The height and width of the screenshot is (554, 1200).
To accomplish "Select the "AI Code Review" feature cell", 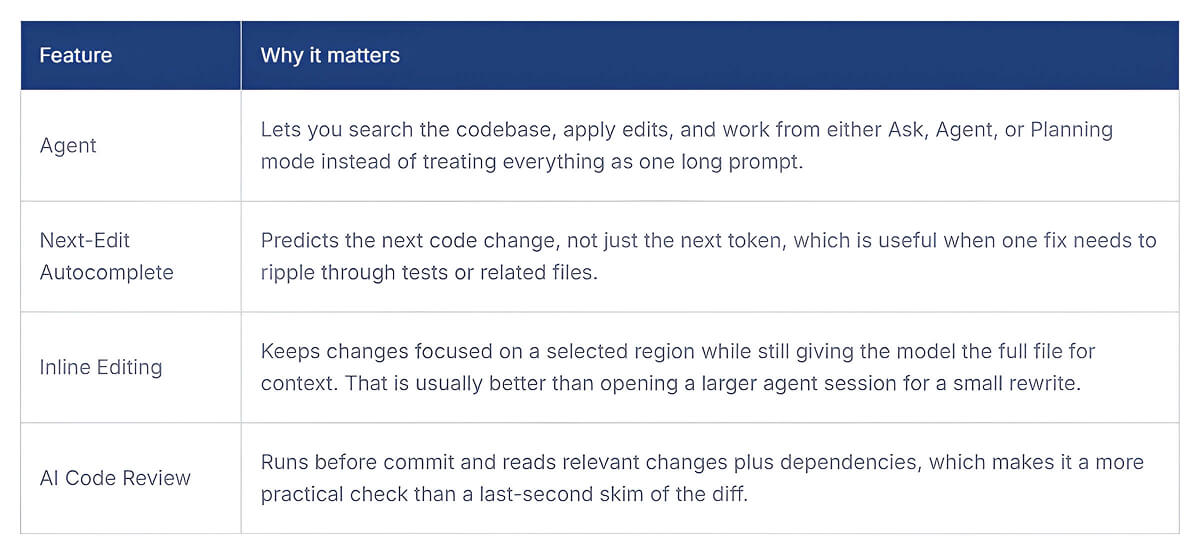I will [x=115, y=478].
